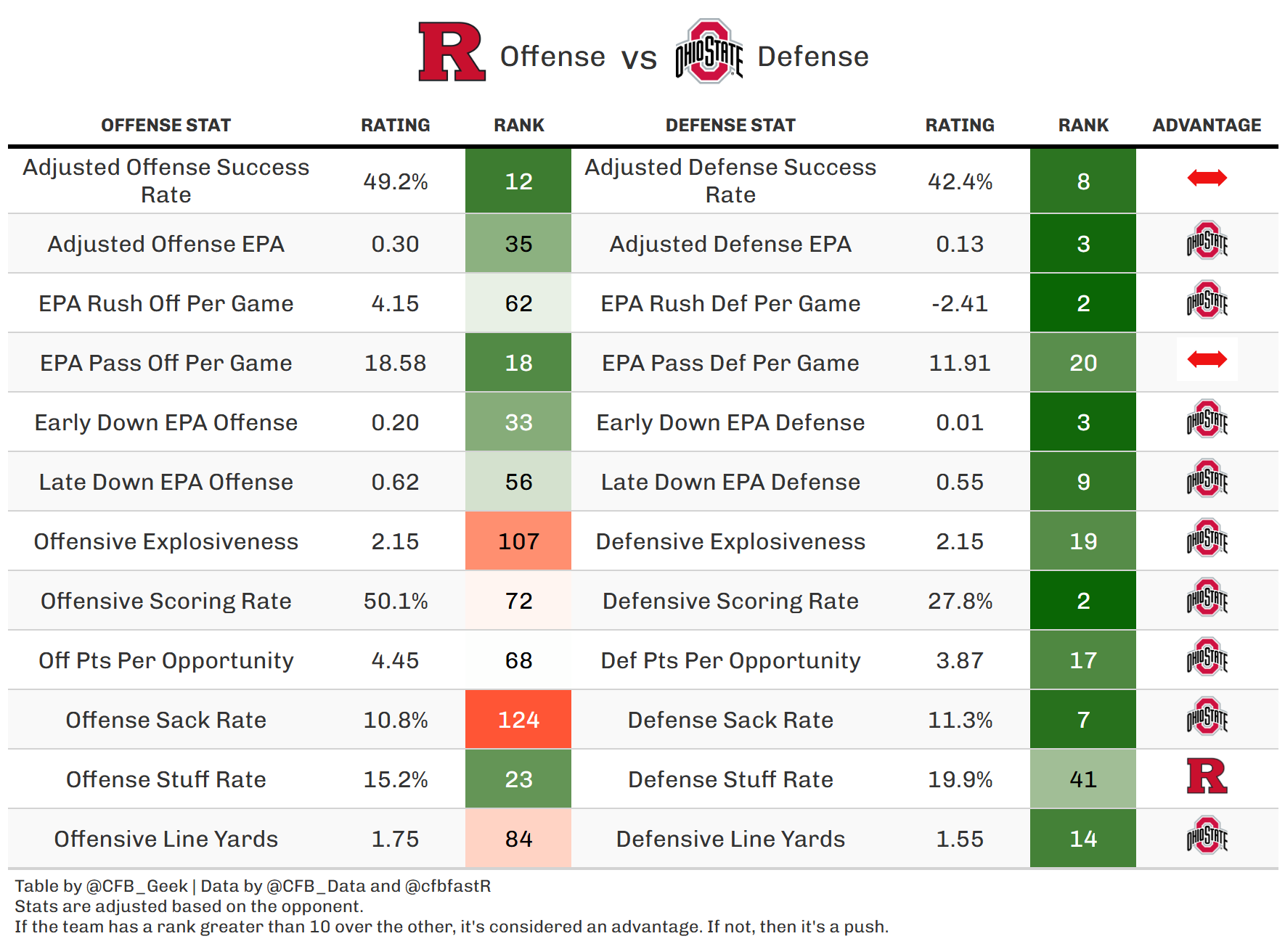Click Ohio State advantage logo in Explosiveness row
Screen dimensions: 1285x952
click(x=1207, y=538)
